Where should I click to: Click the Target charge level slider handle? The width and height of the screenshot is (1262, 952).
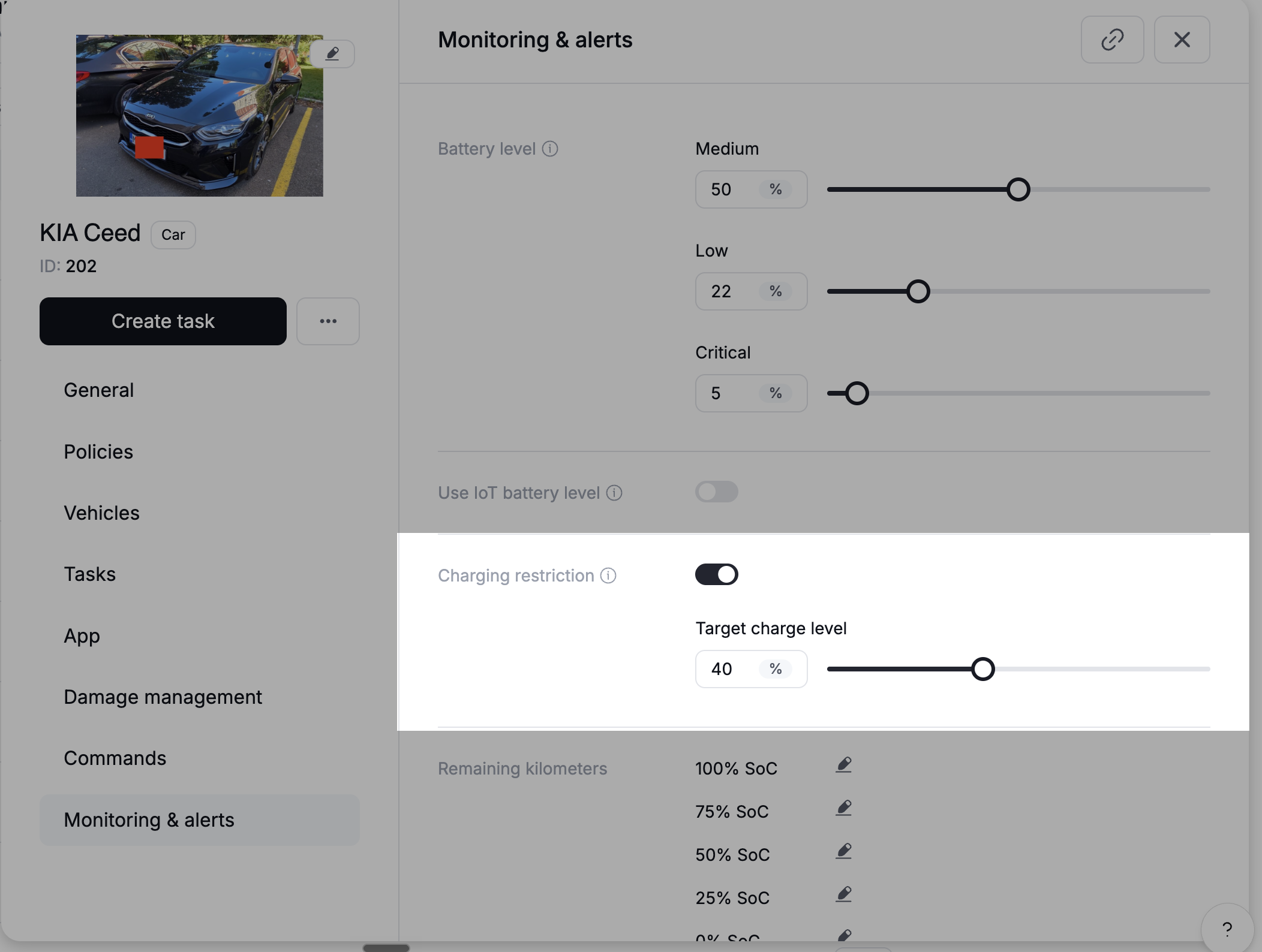[x=982, y=669]
